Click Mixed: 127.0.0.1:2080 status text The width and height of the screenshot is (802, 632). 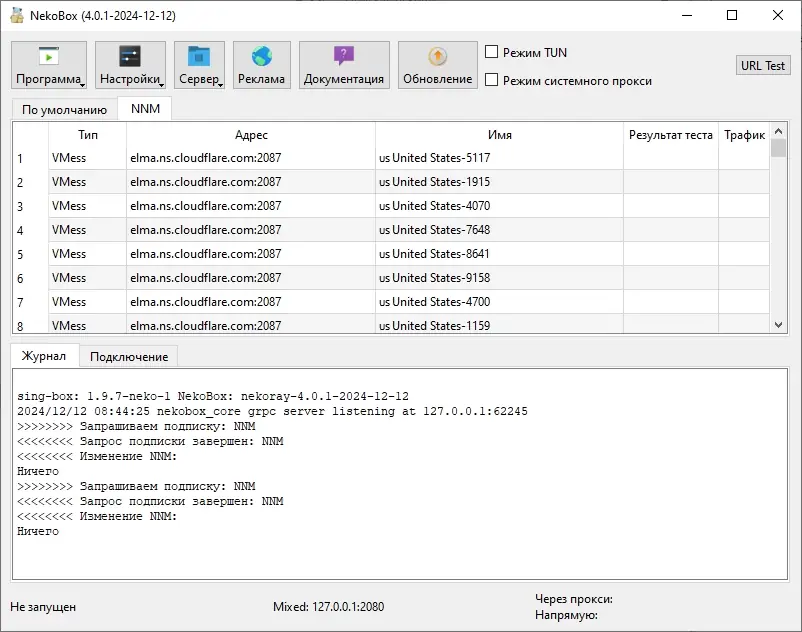point(328,607)
